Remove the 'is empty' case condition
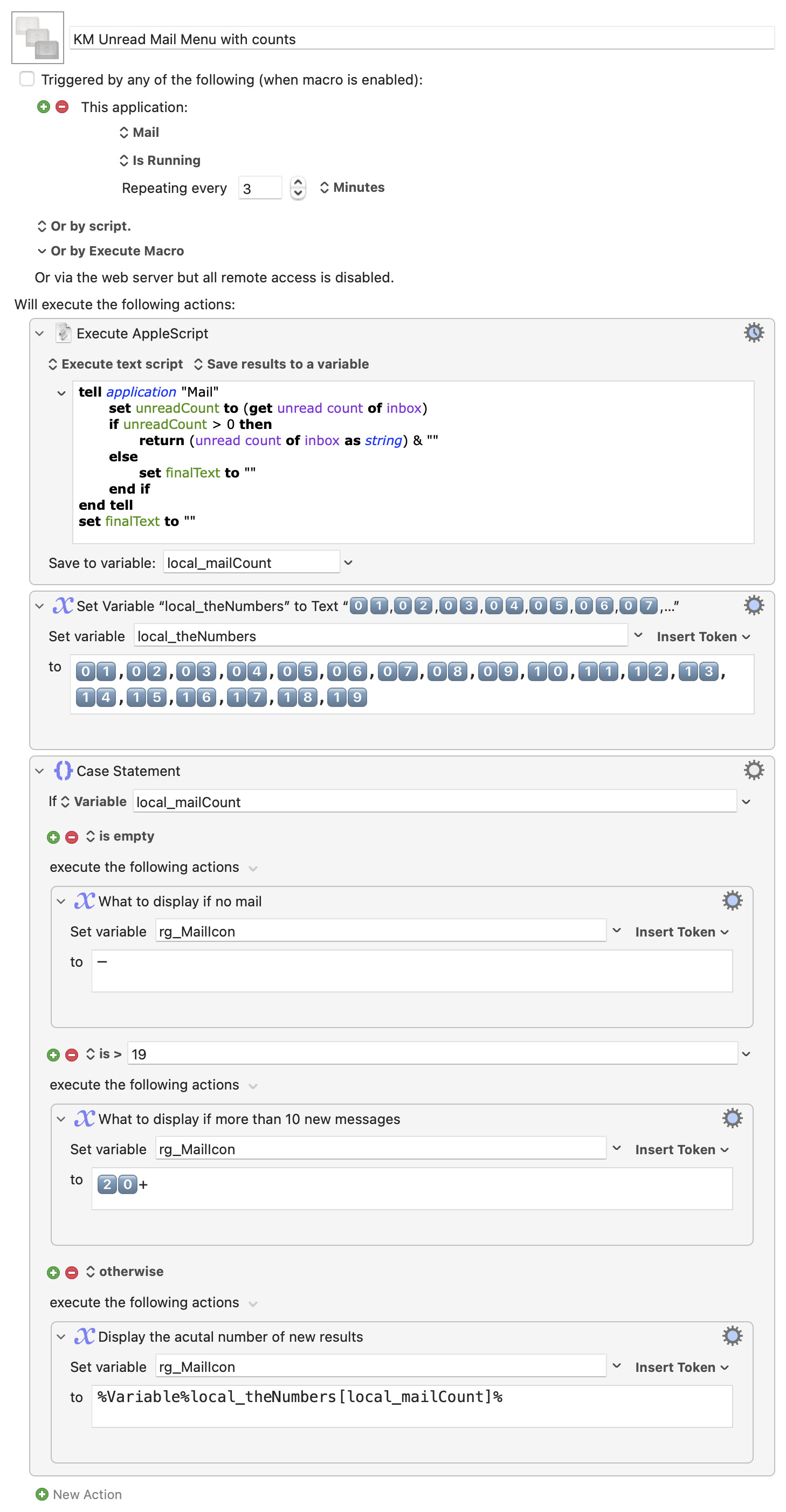786x1512 pixels. (72, 837)
